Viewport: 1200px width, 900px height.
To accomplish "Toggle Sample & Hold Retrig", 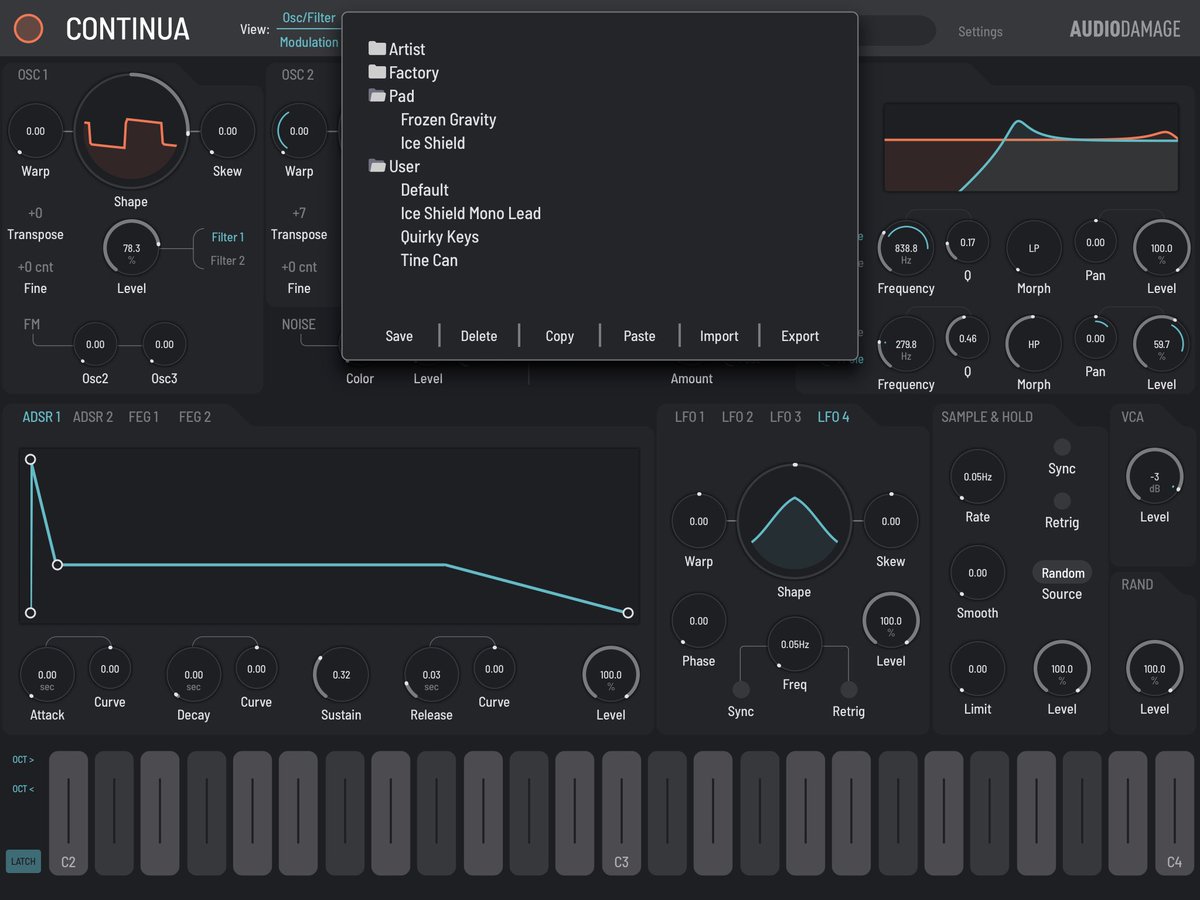I will [1062, 501].
